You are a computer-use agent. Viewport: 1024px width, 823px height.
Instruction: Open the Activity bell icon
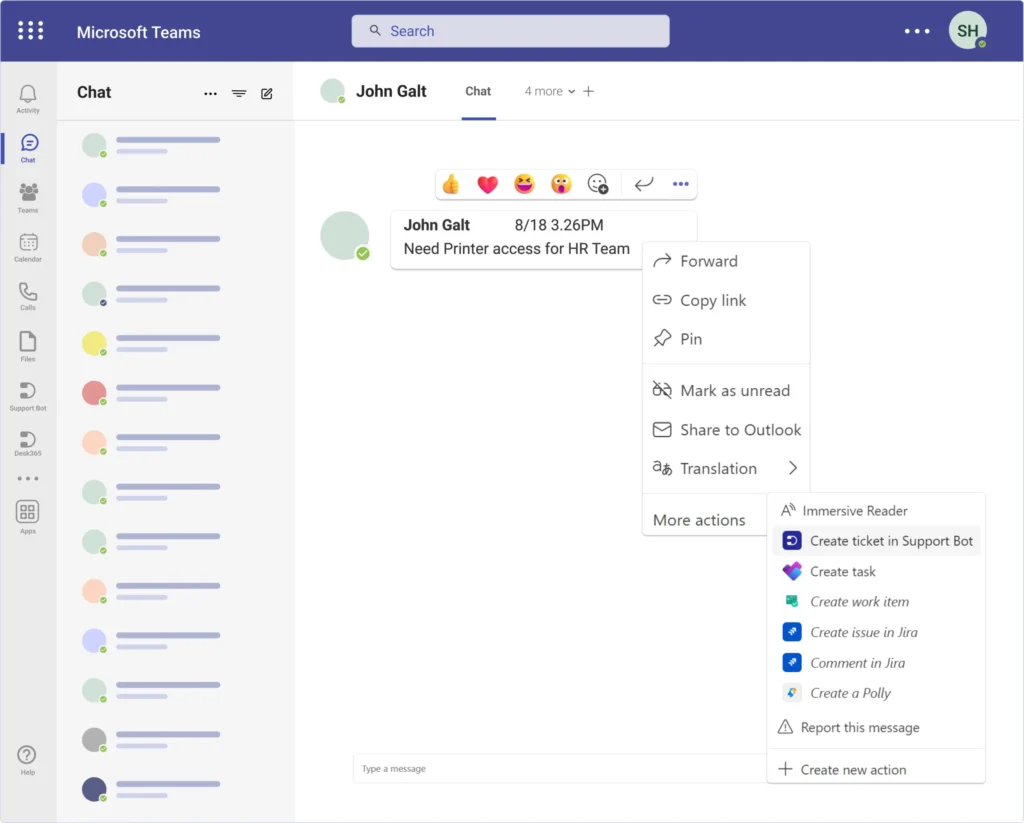coord(28,96)
